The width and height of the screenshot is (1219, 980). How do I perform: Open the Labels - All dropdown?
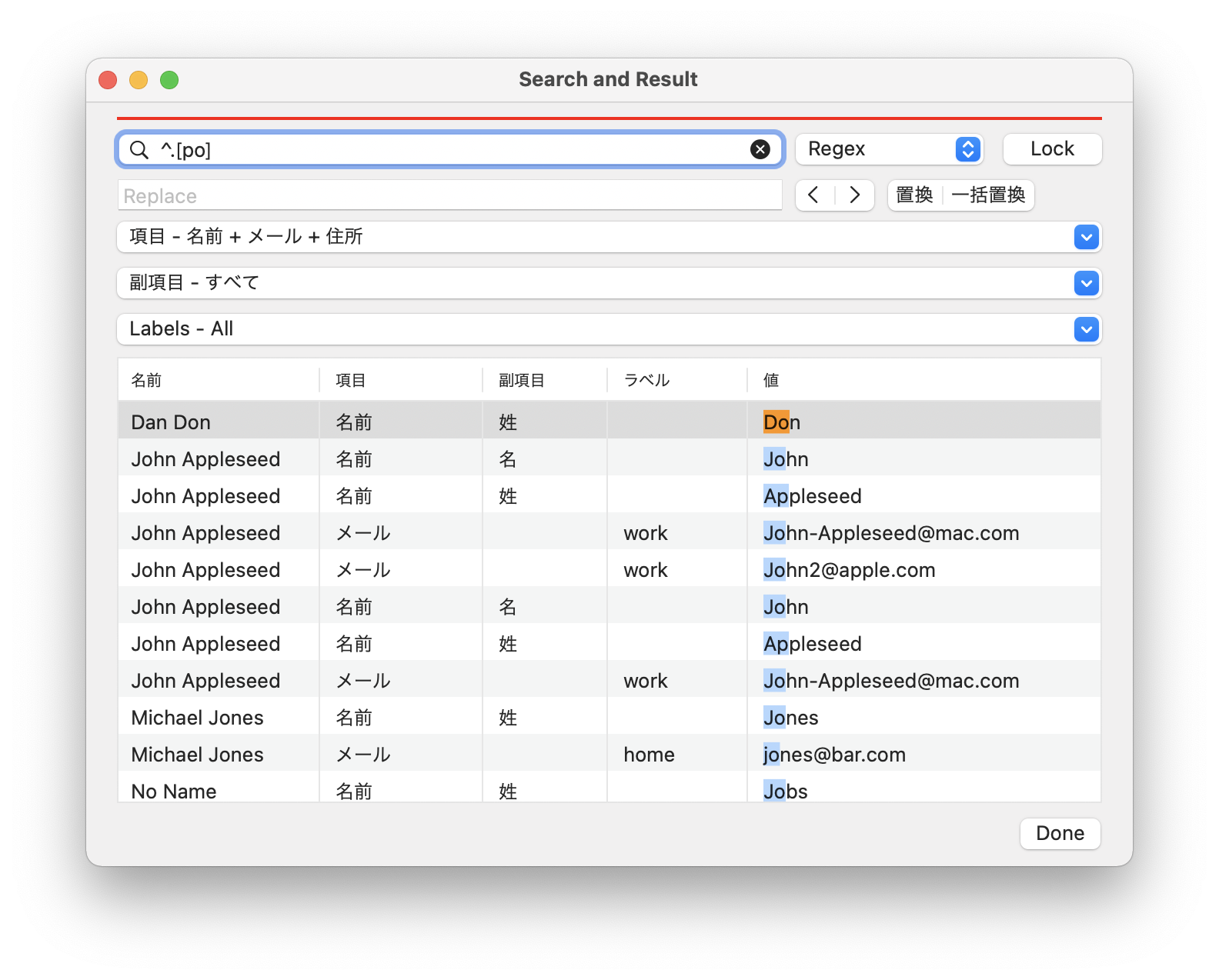click(x=1085, y=329)
